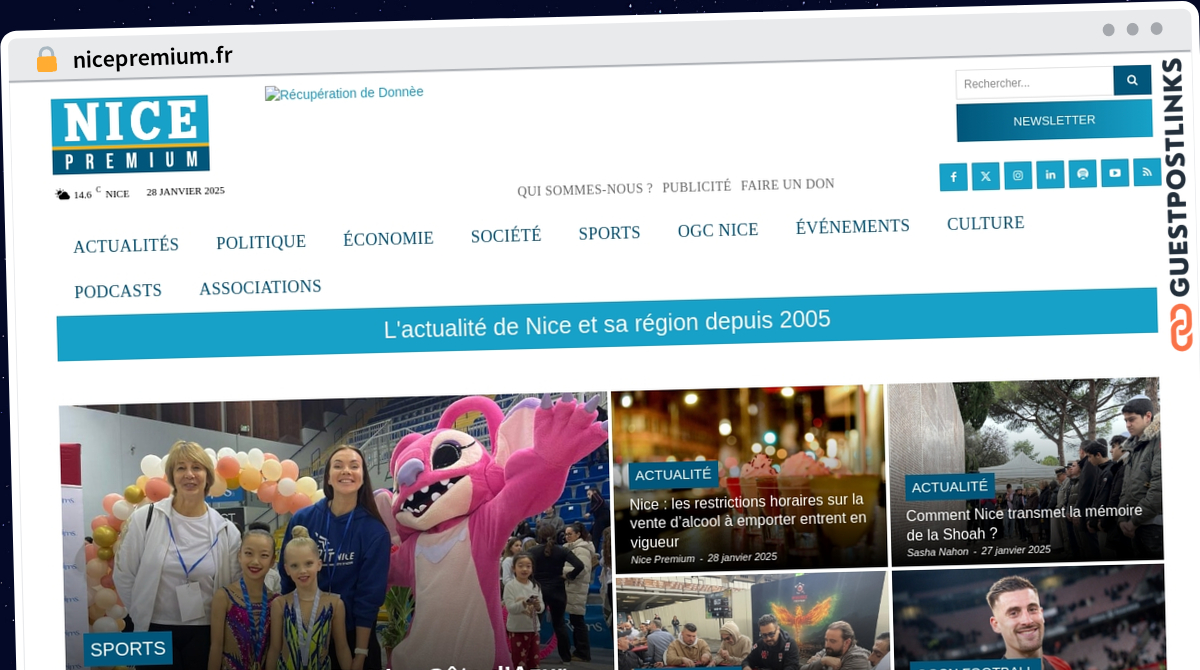
Task: Click author Sasha Nahon
Action: pyautogui.click(x=938, y=551)
